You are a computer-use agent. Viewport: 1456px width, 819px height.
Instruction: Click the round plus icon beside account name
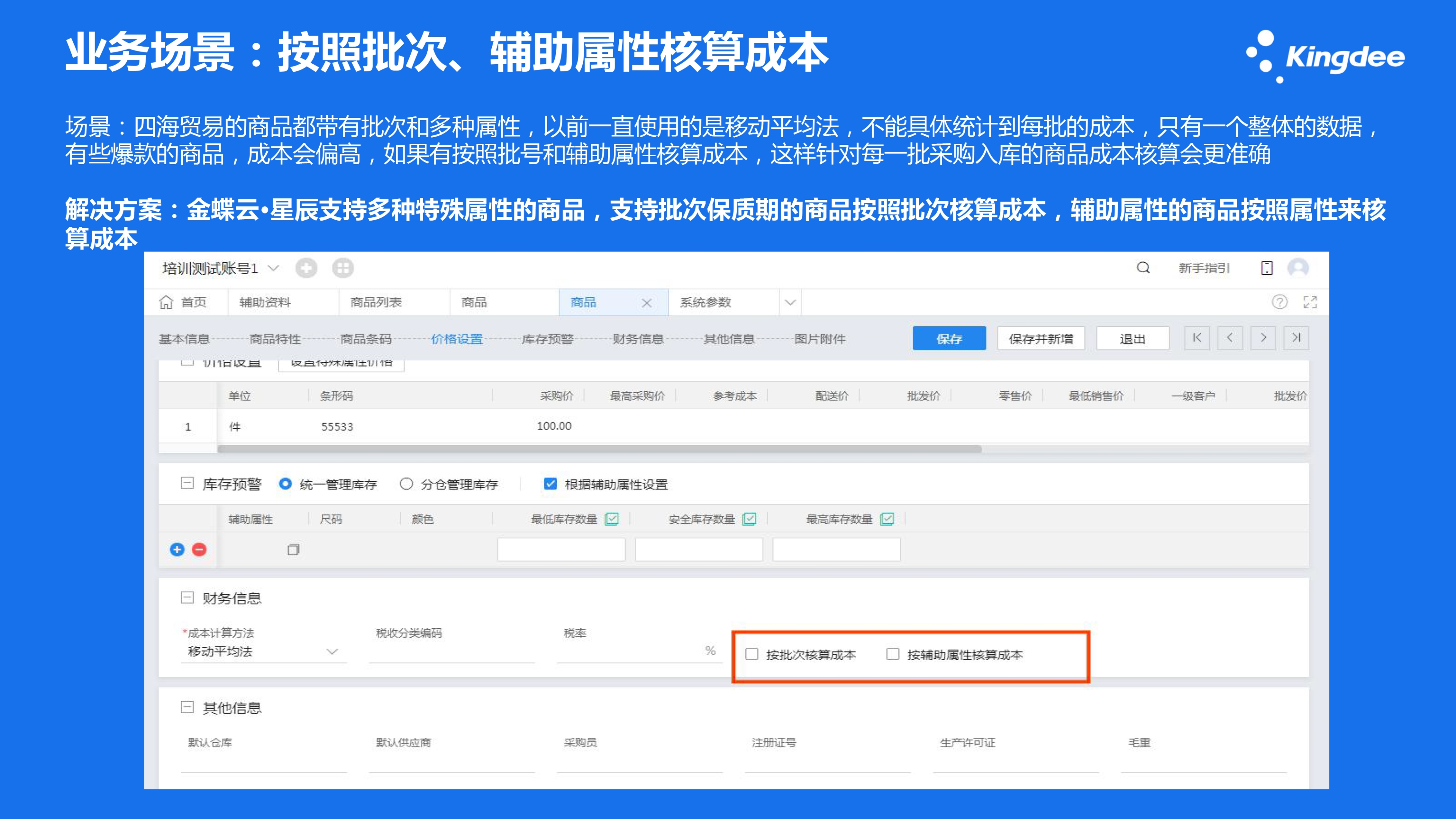pyautogui.click(x=306, y=267)
